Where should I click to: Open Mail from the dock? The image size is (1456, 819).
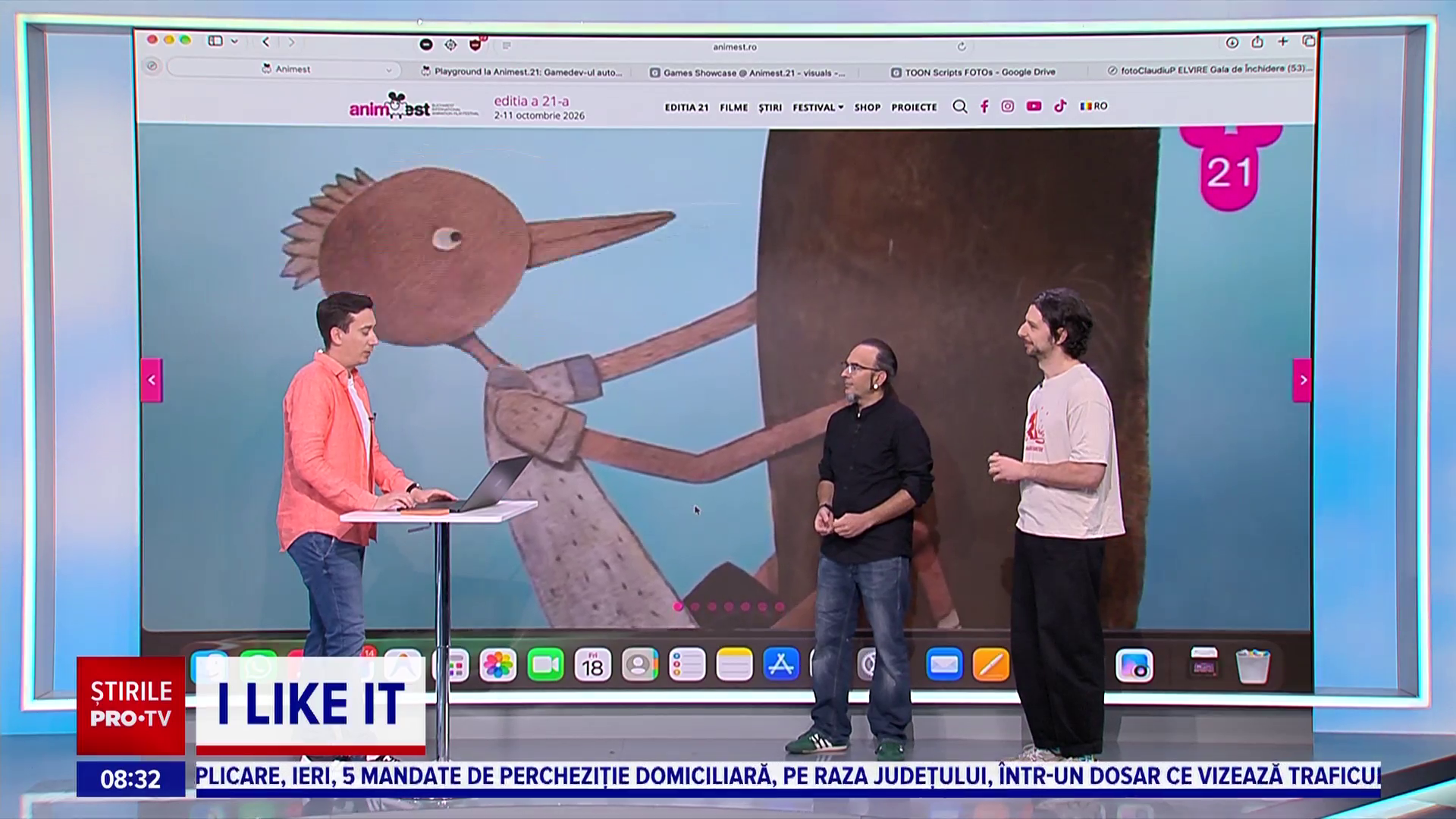[944, 665]
